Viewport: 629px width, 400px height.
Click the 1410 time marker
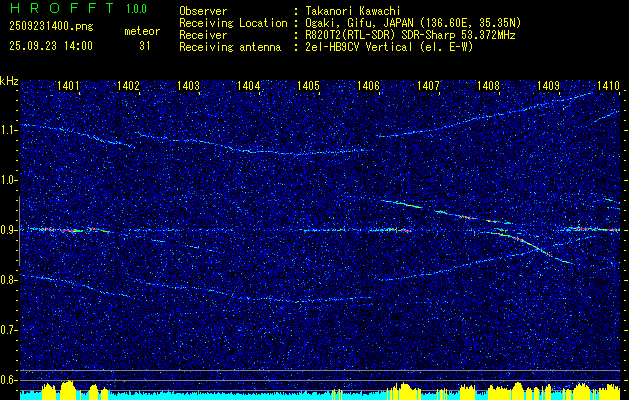click(x=608, y=85)
